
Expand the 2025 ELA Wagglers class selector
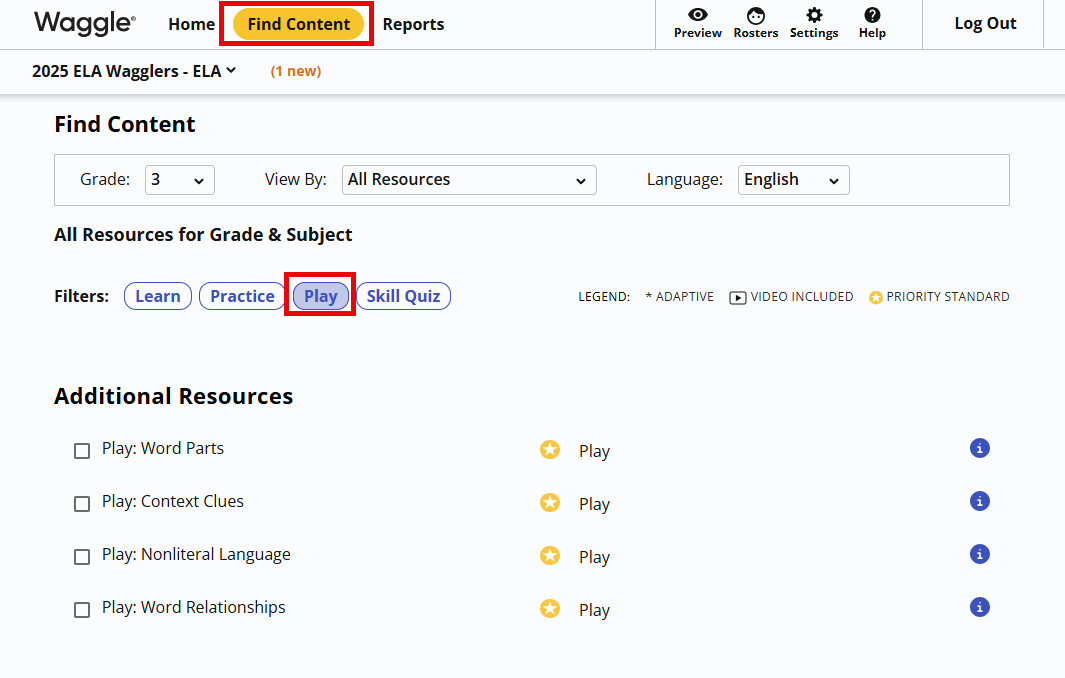click(x=134, y=71)
